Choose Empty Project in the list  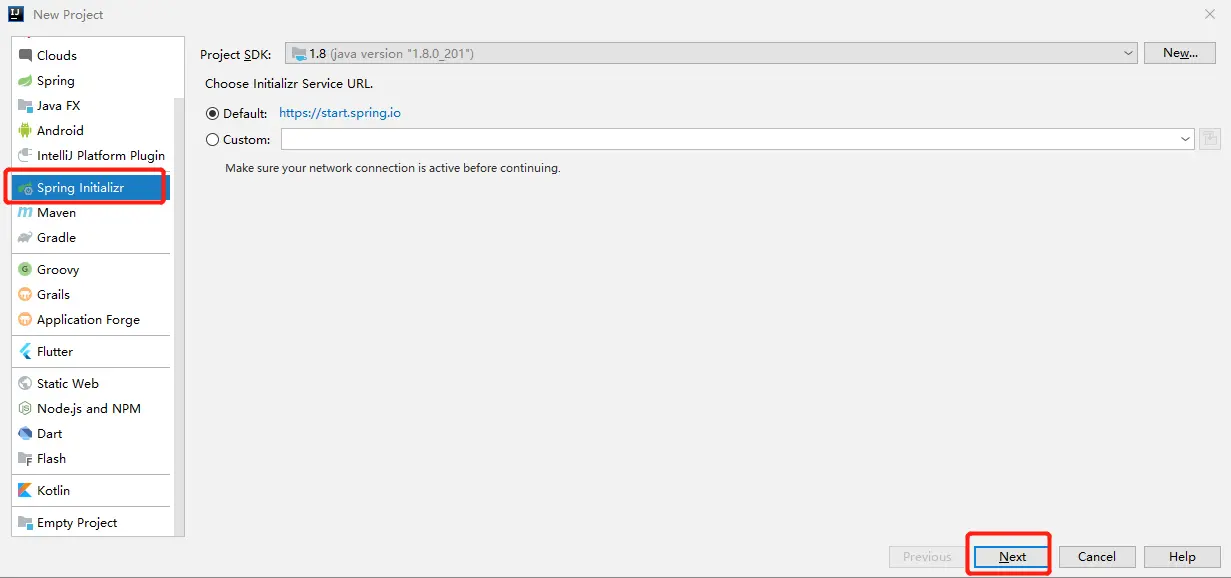coord(91,522)
